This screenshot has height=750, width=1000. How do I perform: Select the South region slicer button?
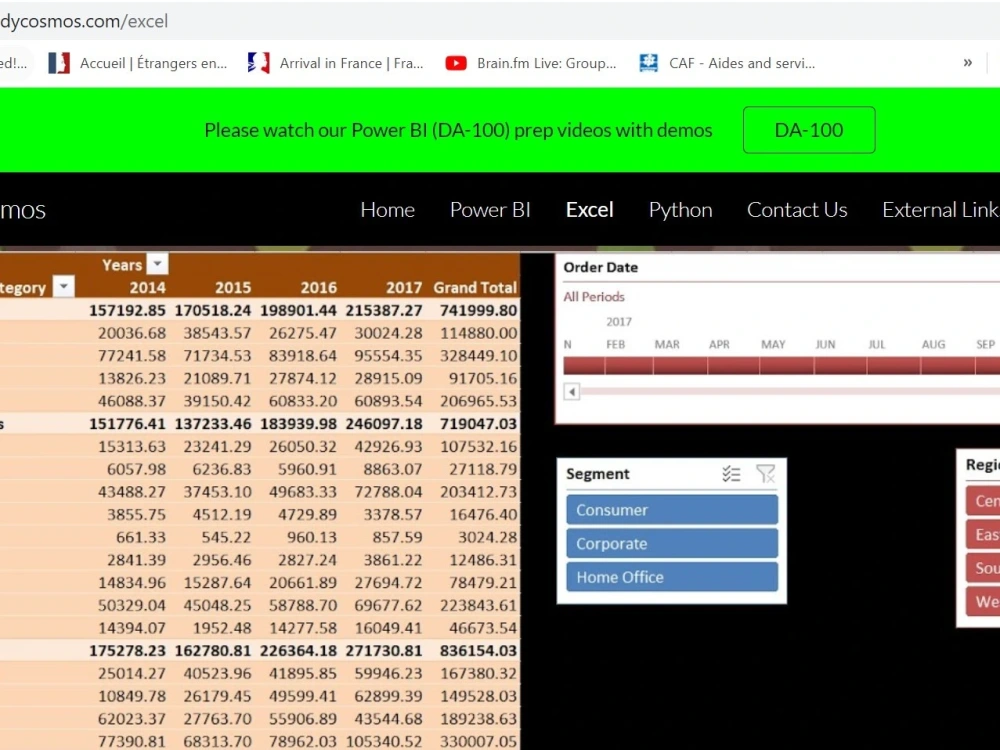[983, 568]
